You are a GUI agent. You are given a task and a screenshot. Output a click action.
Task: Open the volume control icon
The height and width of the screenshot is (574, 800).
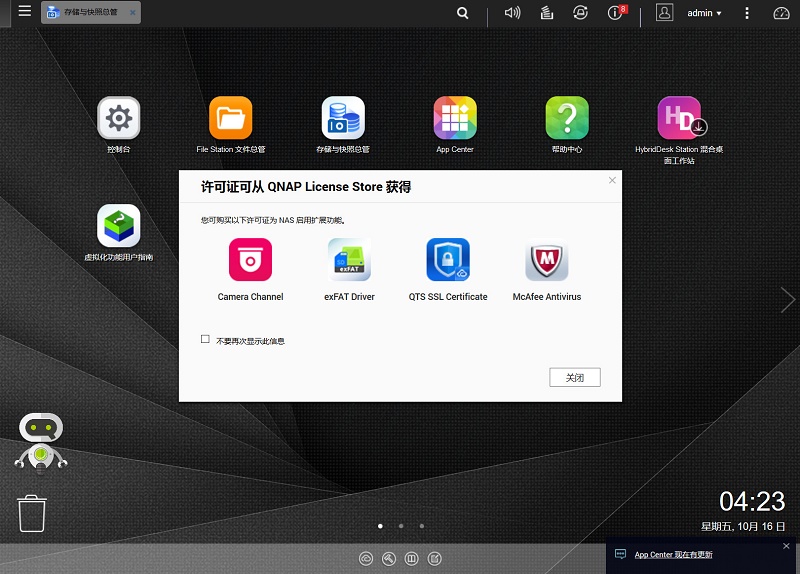(x=513, y=13)
